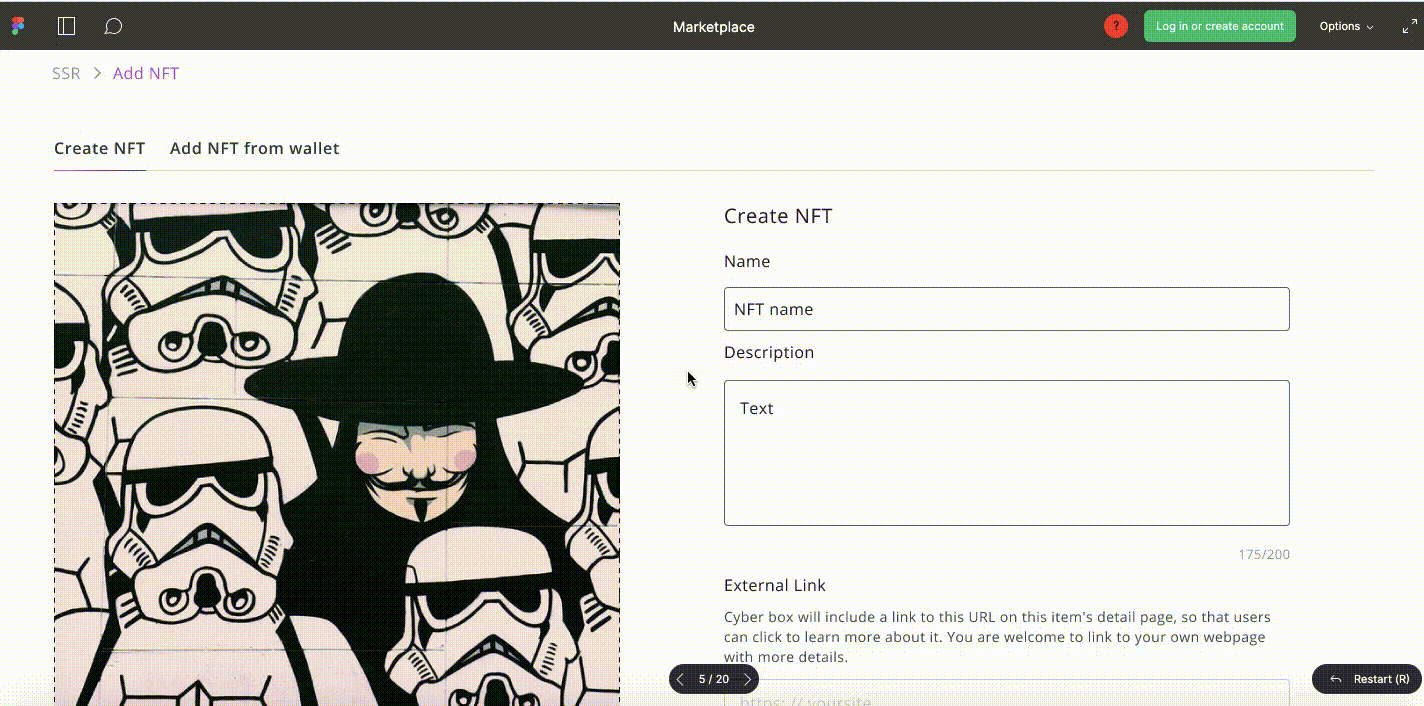Select the Create NFT tab
1424x706 pixels.
[x=100, y=148]
